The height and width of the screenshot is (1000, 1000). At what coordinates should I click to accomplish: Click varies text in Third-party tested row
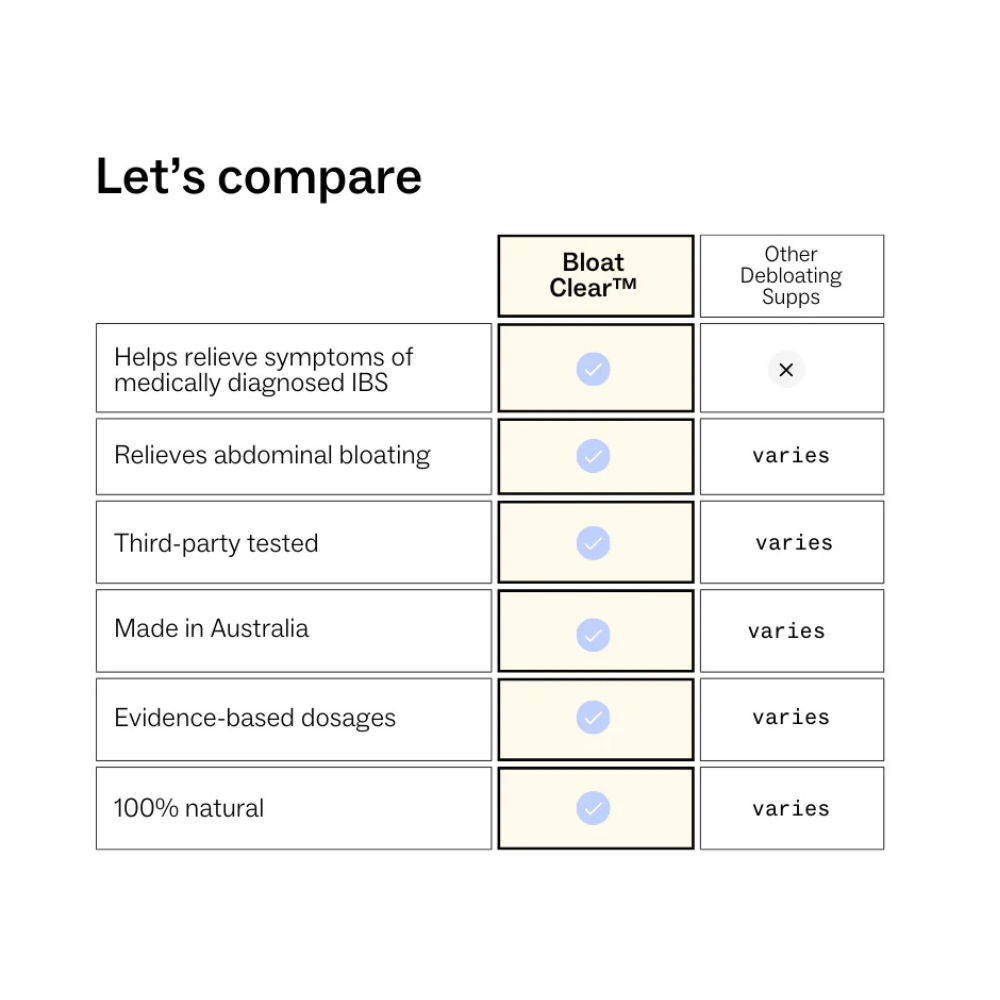point(794,543)
